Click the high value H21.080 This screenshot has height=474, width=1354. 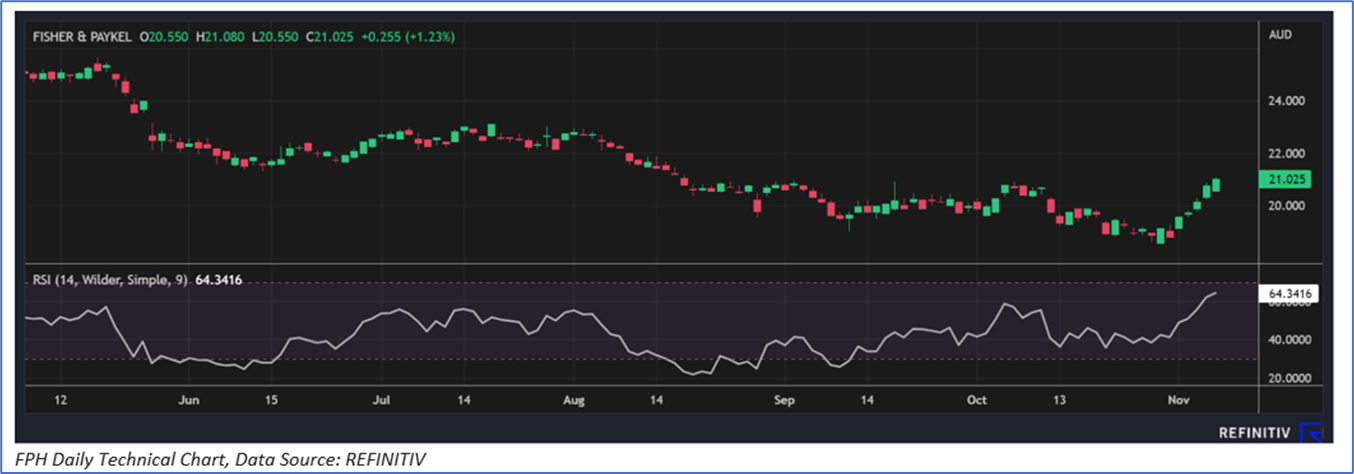point(221,36)
